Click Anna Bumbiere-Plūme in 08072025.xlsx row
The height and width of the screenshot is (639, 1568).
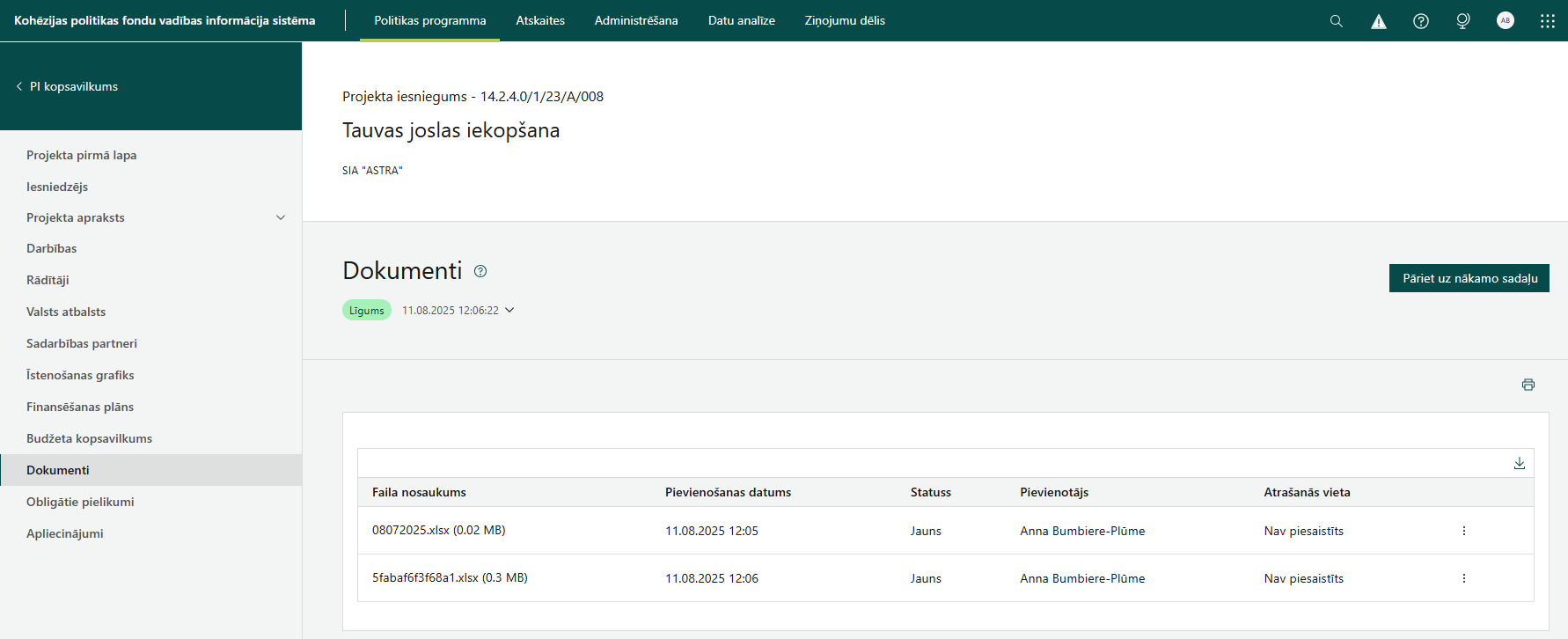point(1082,531)
